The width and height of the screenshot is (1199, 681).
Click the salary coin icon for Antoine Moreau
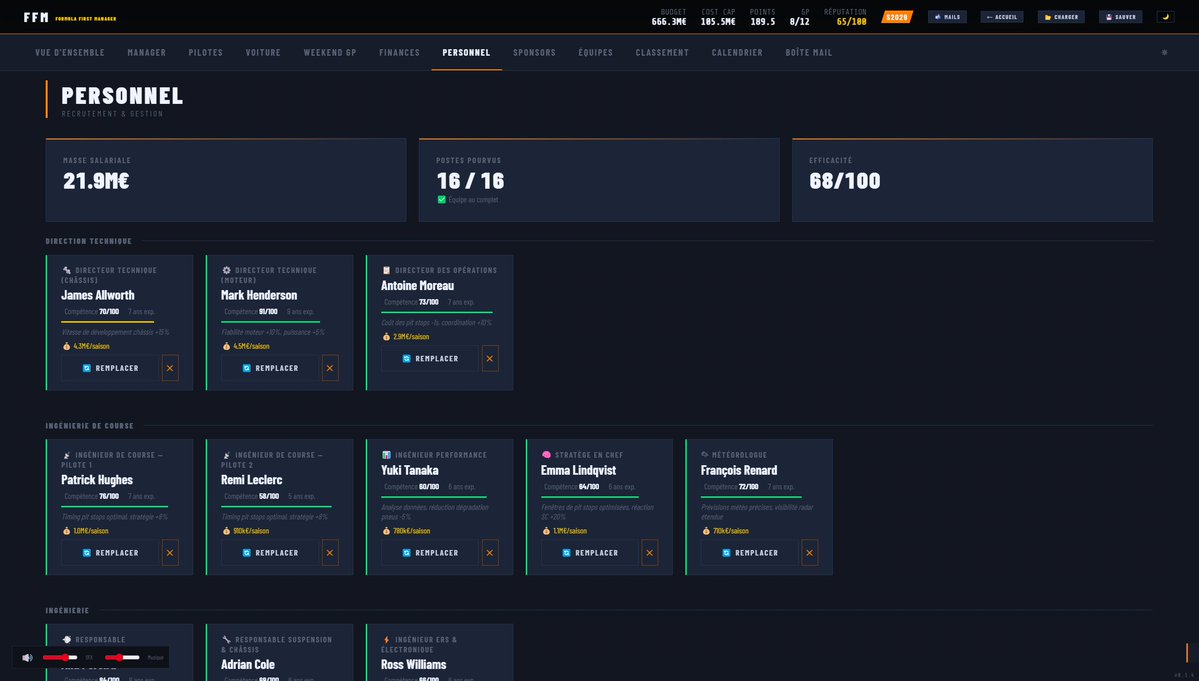coord(386,337)
